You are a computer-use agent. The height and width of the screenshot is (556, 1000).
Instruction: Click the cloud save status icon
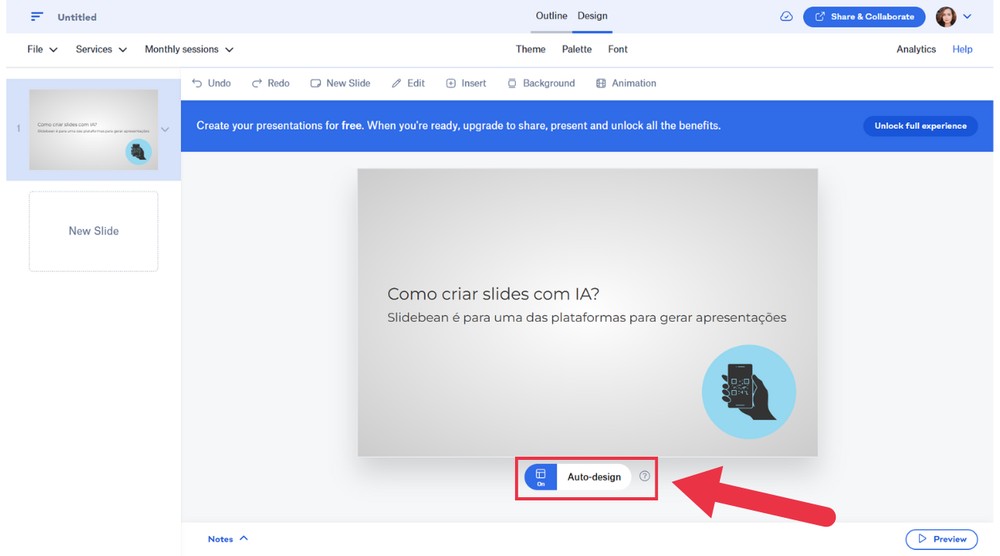coord(786,17)
